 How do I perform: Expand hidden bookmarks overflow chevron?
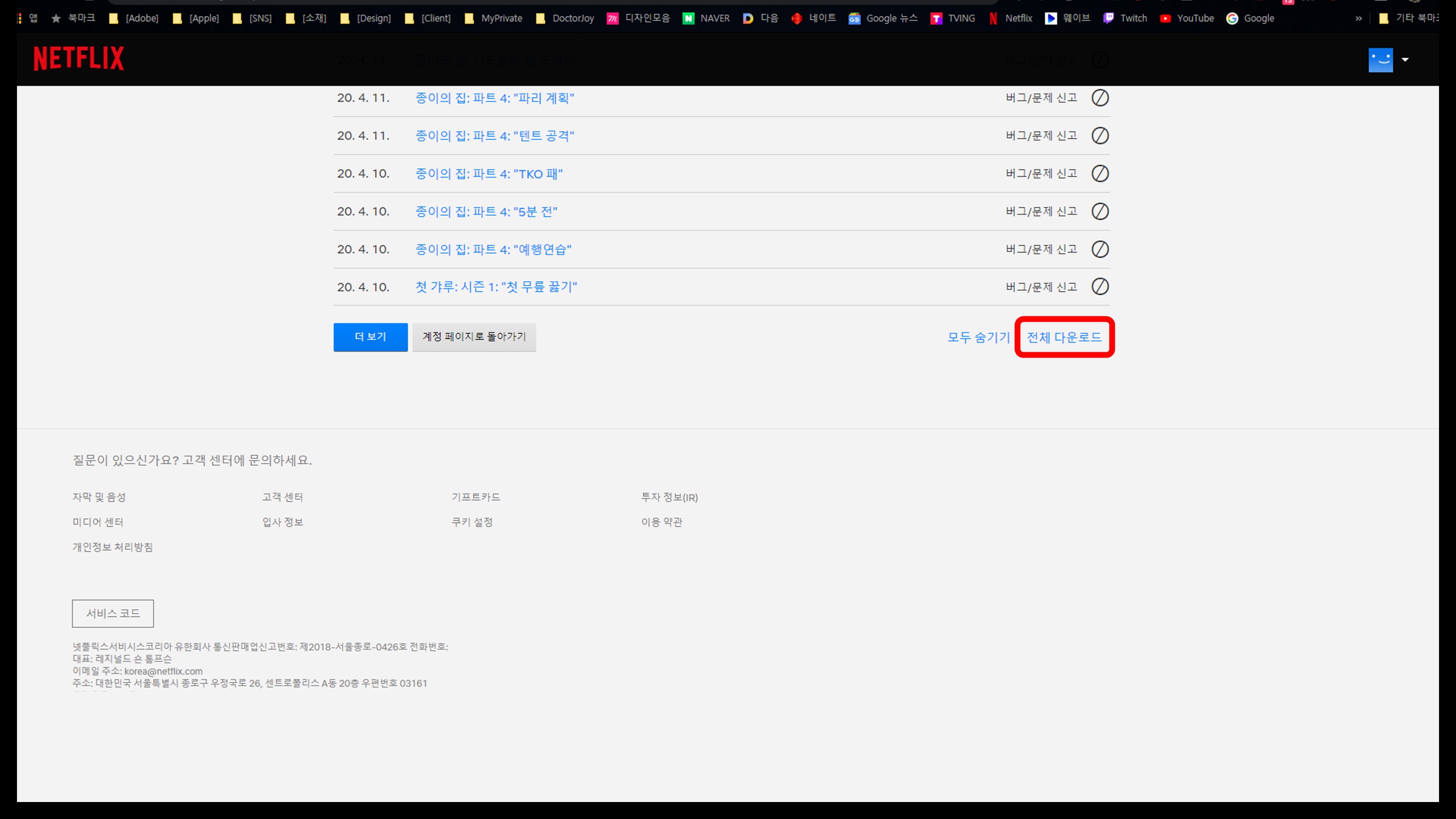click(1358, 18)
